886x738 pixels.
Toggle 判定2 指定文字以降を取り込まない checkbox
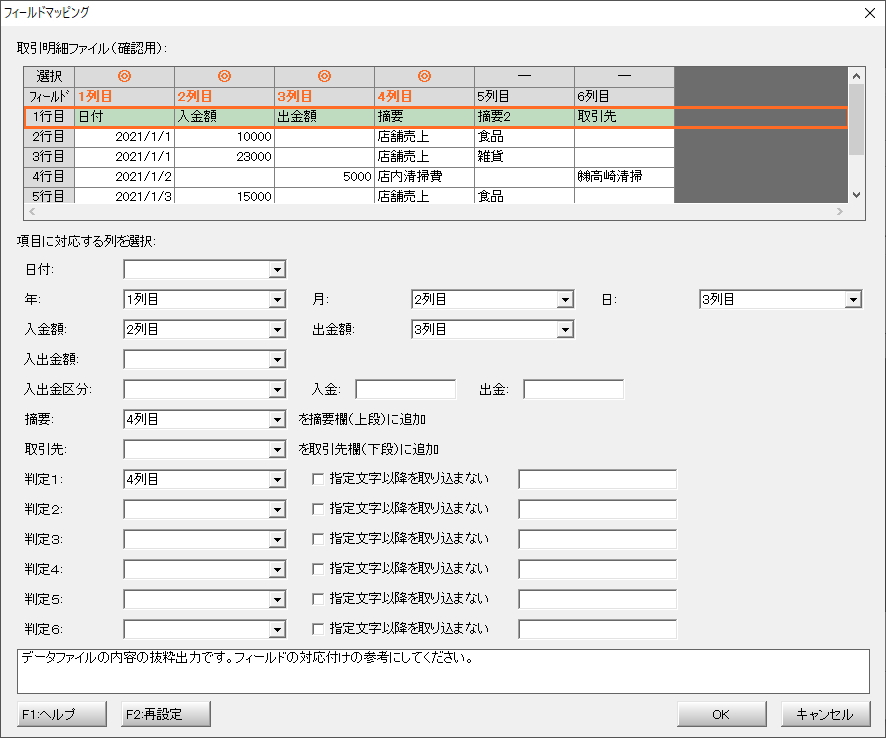pyautogui.click(x=318, y=509)
